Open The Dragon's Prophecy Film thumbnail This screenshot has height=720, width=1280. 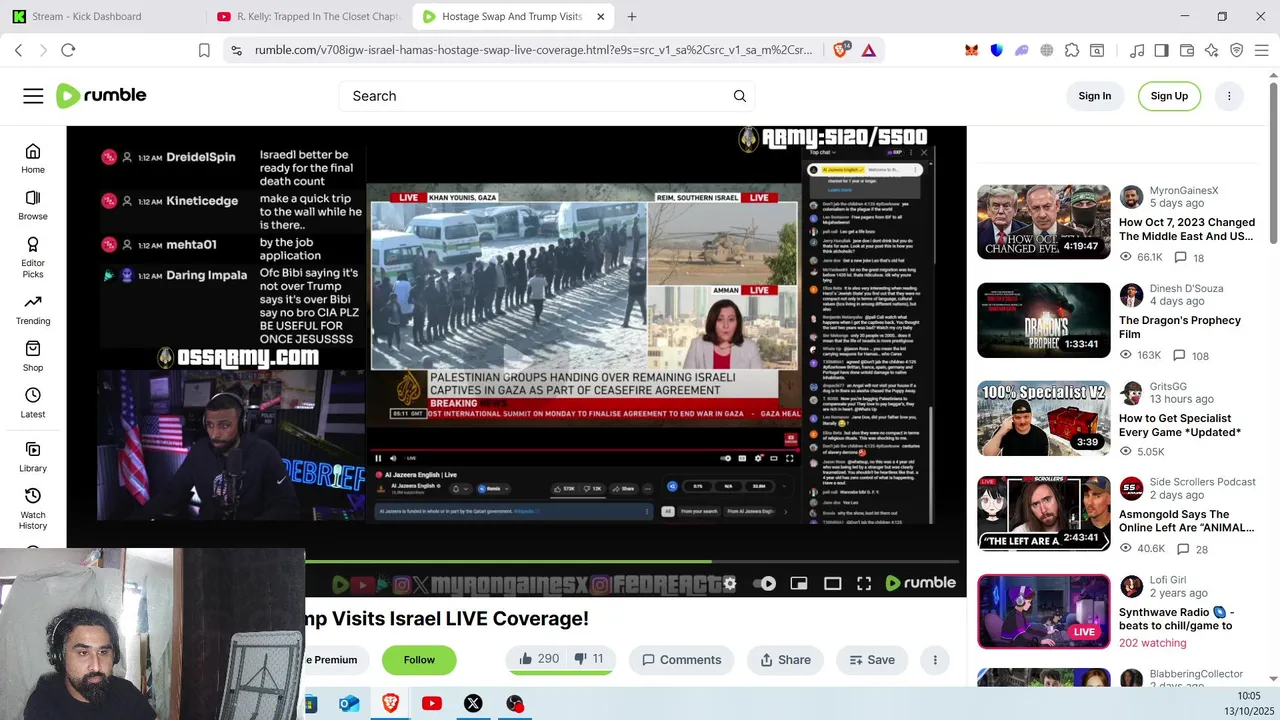pyautogui.click(x=1044, y=320)
